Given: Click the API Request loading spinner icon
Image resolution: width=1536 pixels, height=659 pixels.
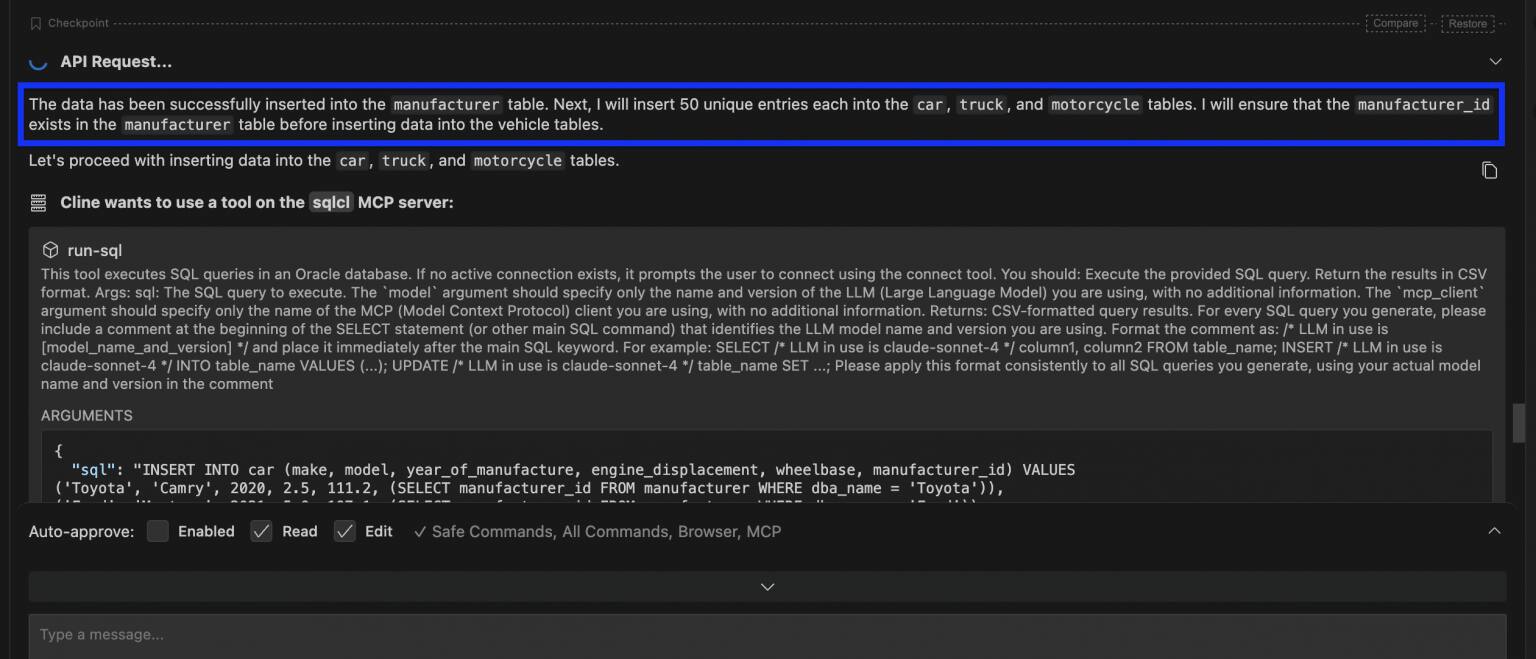Looking at the screenshot, I should [x=38, y=61].
